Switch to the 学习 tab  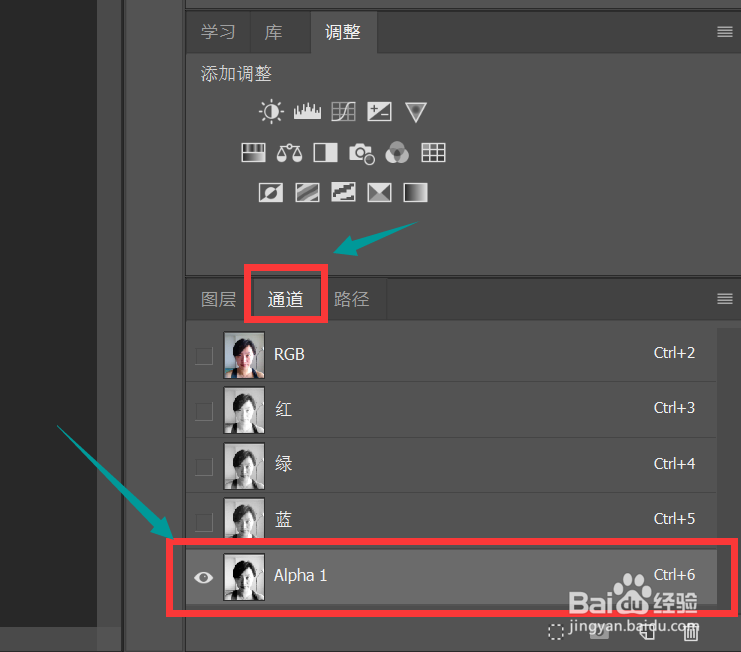pyautogui.click(x=218, y=32)
